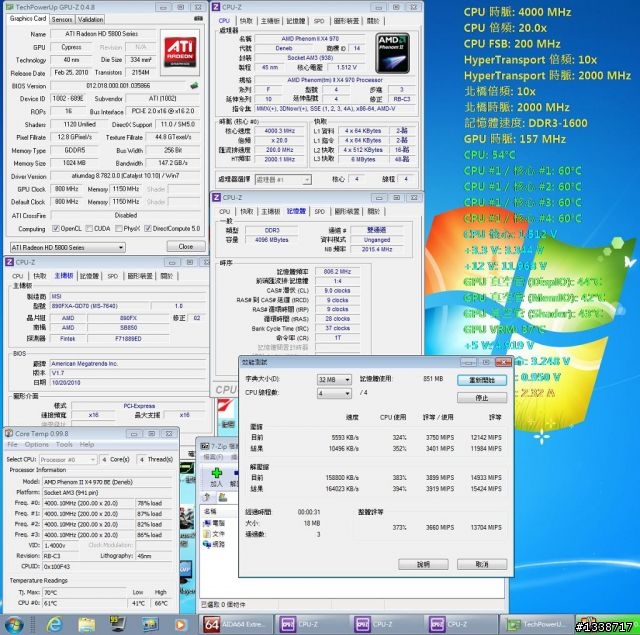
Task: Click the 78% load value for Freq. #0
Action: (150, 503)
